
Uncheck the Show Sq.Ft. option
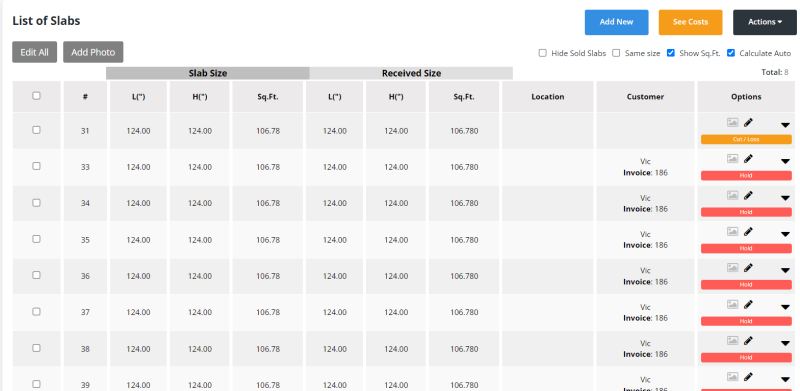tap(671, 53)
